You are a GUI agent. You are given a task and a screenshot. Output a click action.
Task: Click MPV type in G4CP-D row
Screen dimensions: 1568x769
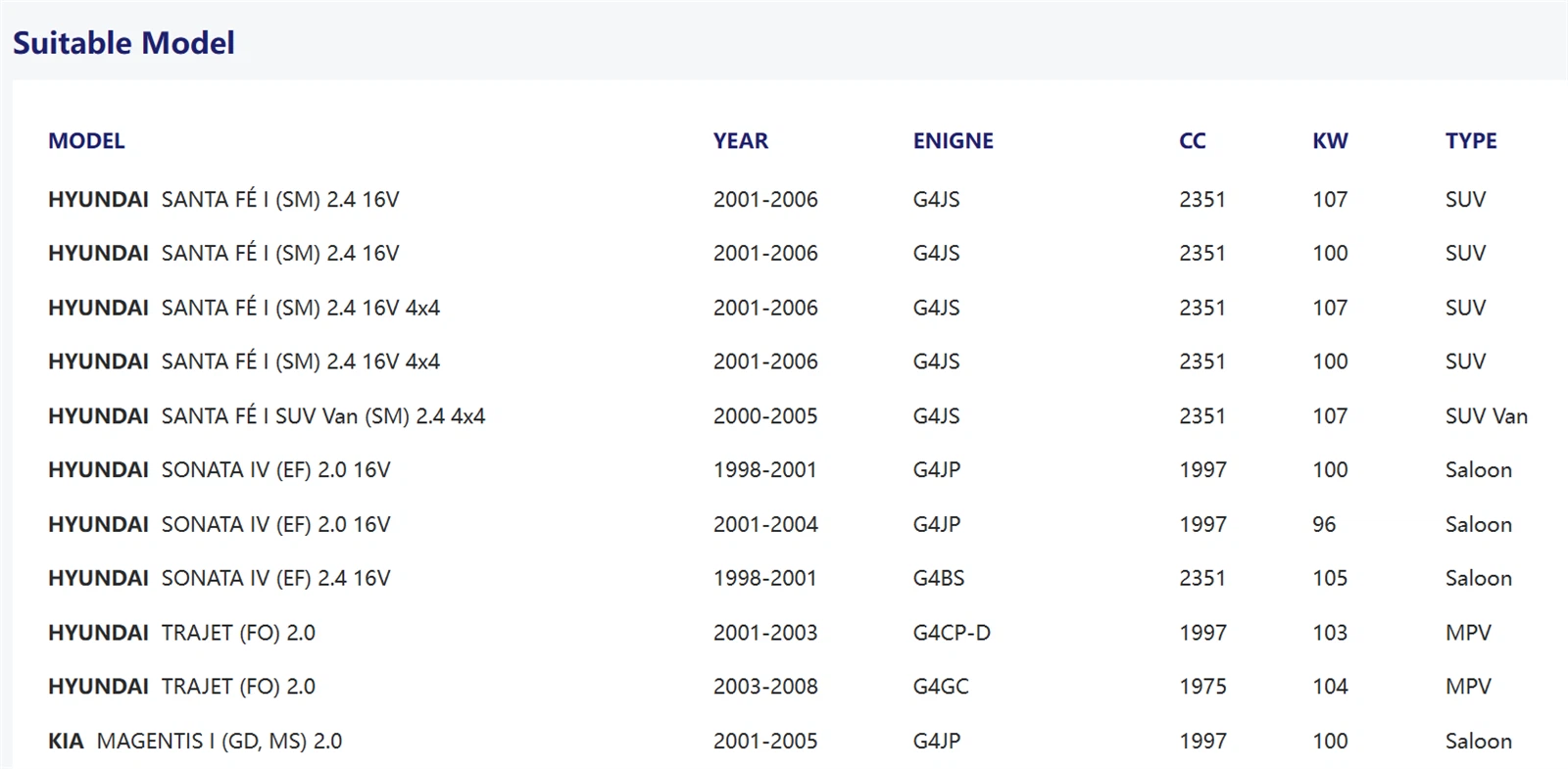(x=1468, y=633)
